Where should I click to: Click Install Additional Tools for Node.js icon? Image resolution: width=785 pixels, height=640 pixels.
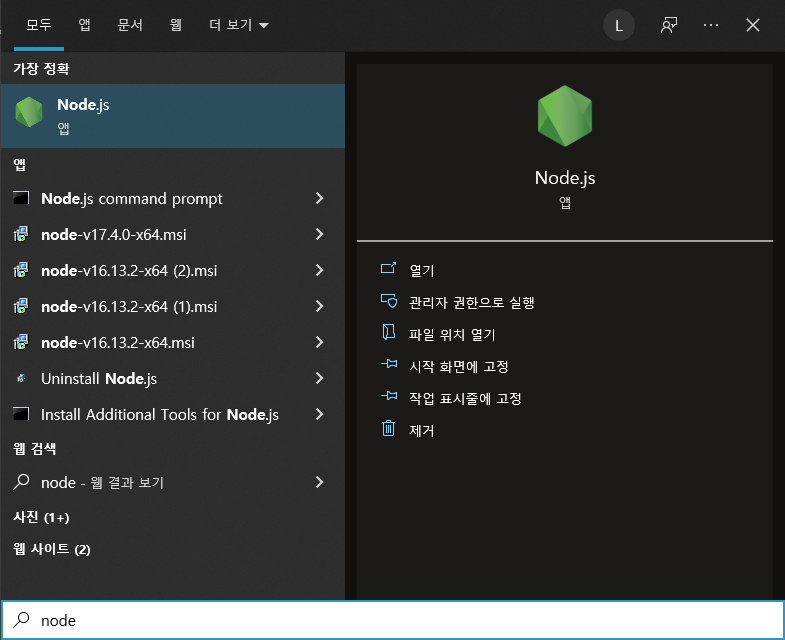pos(21,414)
